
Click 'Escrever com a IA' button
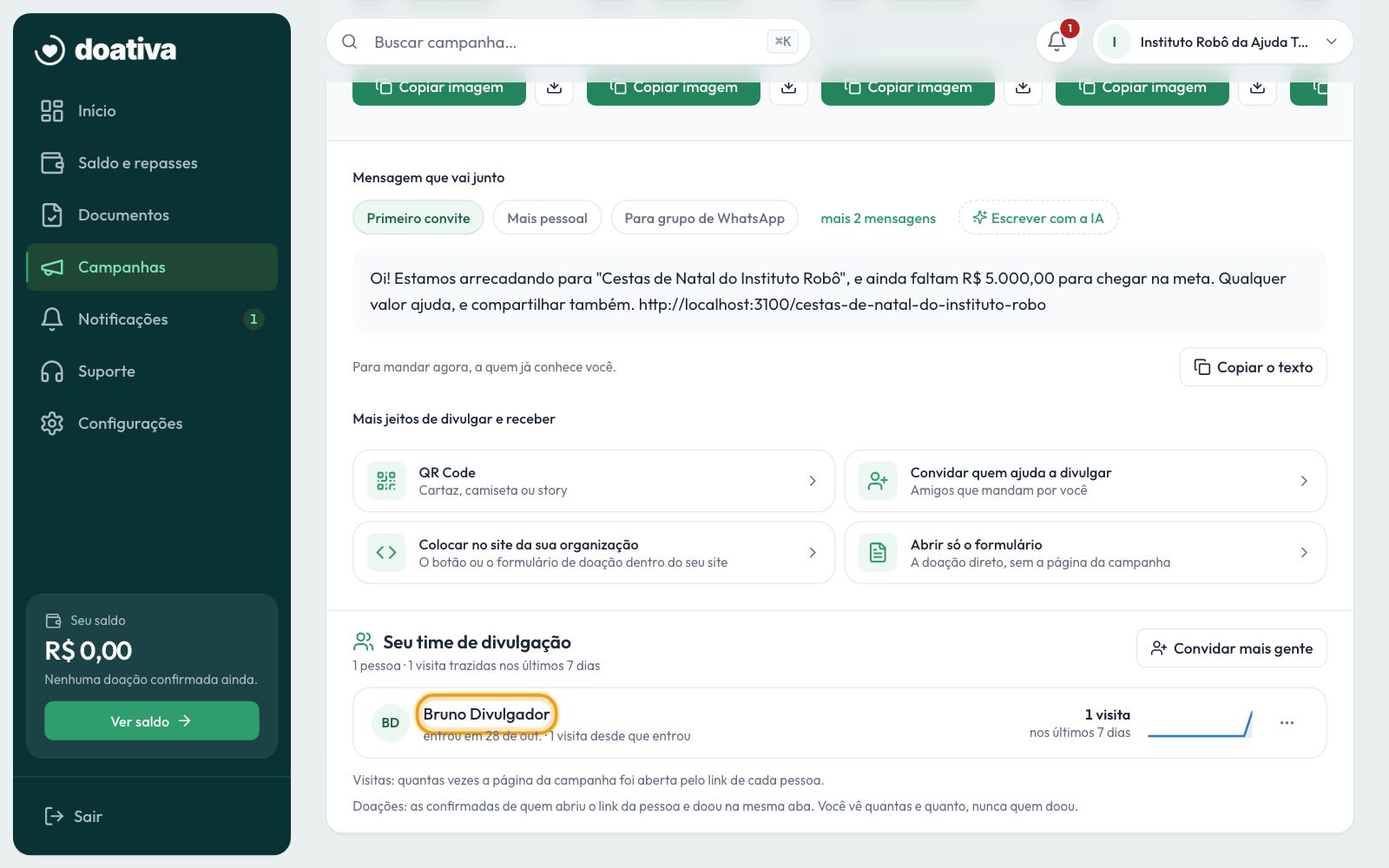[1038, 218]
